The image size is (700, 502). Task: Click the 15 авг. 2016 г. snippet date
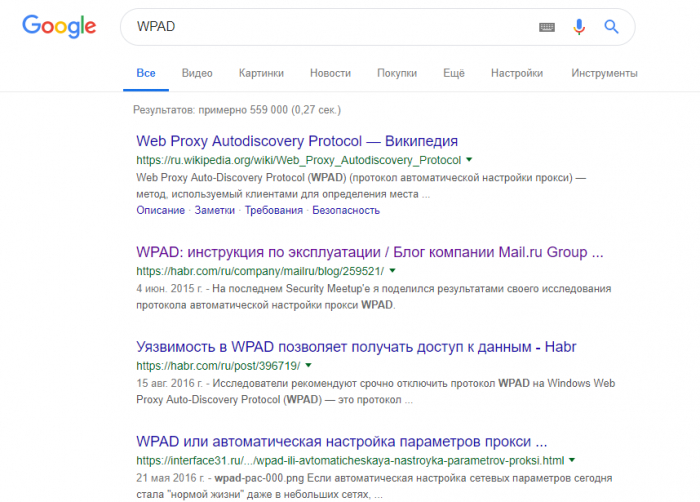(170, 383)
